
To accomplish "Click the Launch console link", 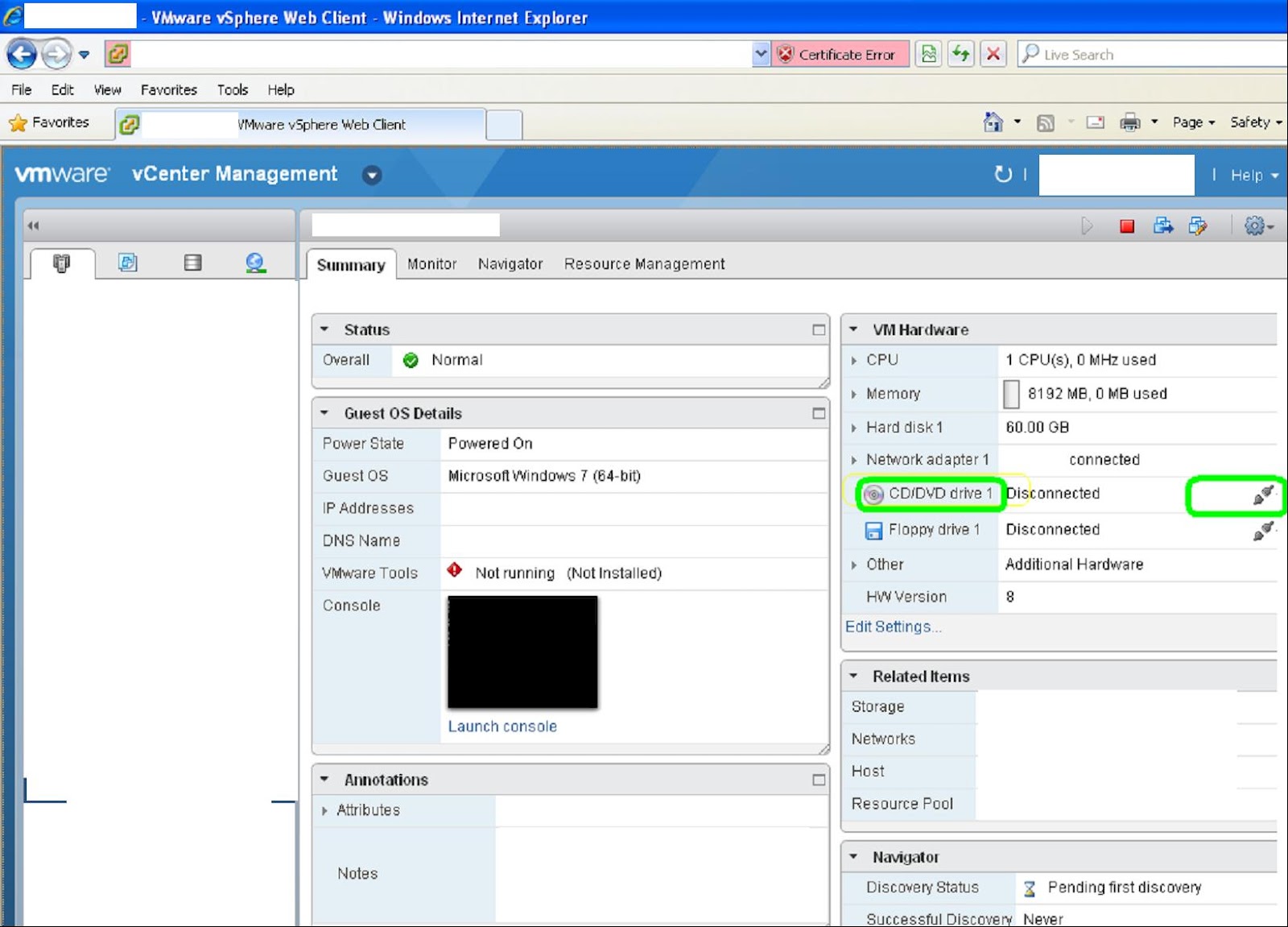I will coord(502,726).
